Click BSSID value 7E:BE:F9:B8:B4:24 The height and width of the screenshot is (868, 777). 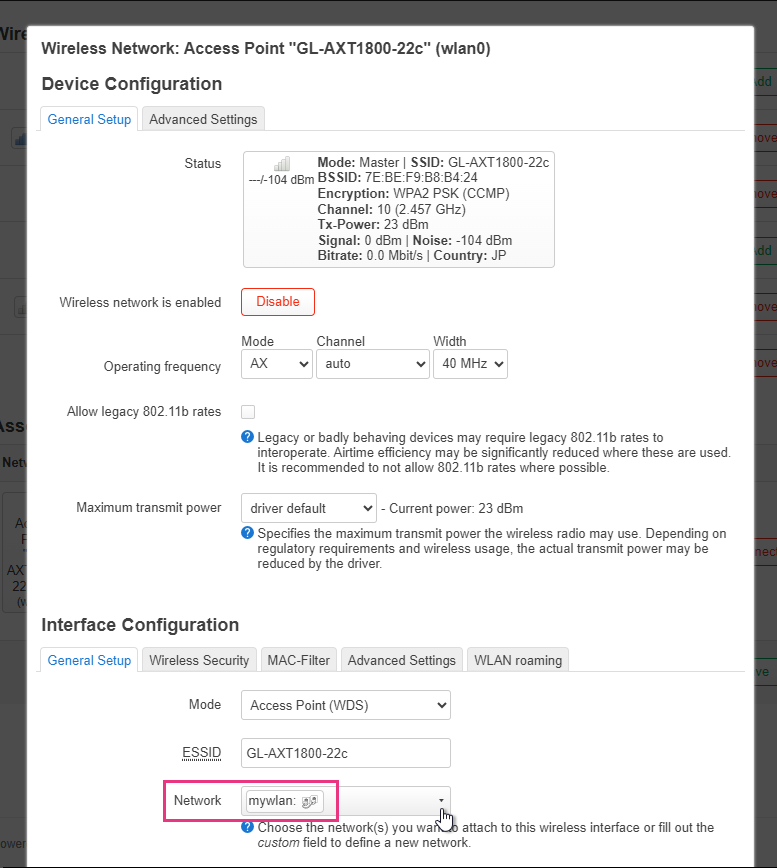click(x=421, y=178)
